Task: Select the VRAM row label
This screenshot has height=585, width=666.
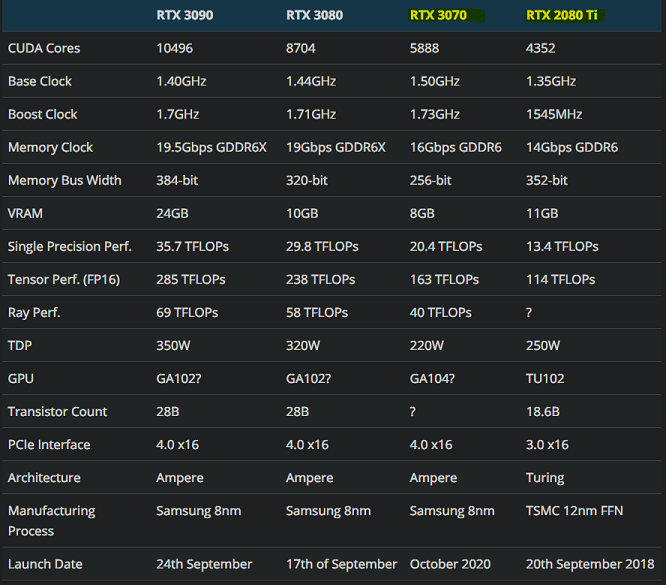Action: pos(25,213)
